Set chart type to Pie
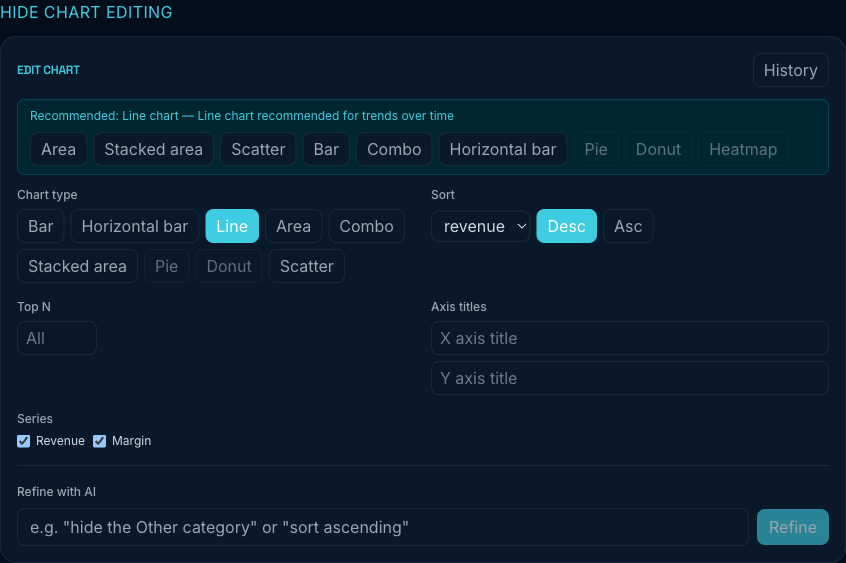Image resolution: width=846 pixels, height=563 pixels. click(166, 266)
